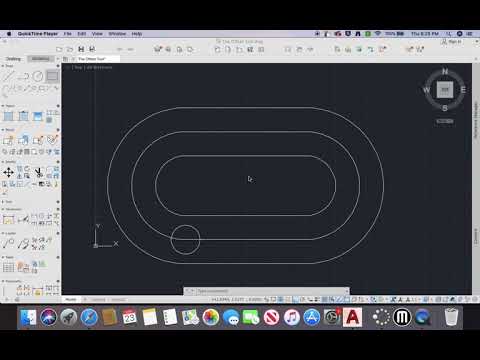The image size is (480, 360).
Task: Open the Edit menu
Action: tap(82, 34)
